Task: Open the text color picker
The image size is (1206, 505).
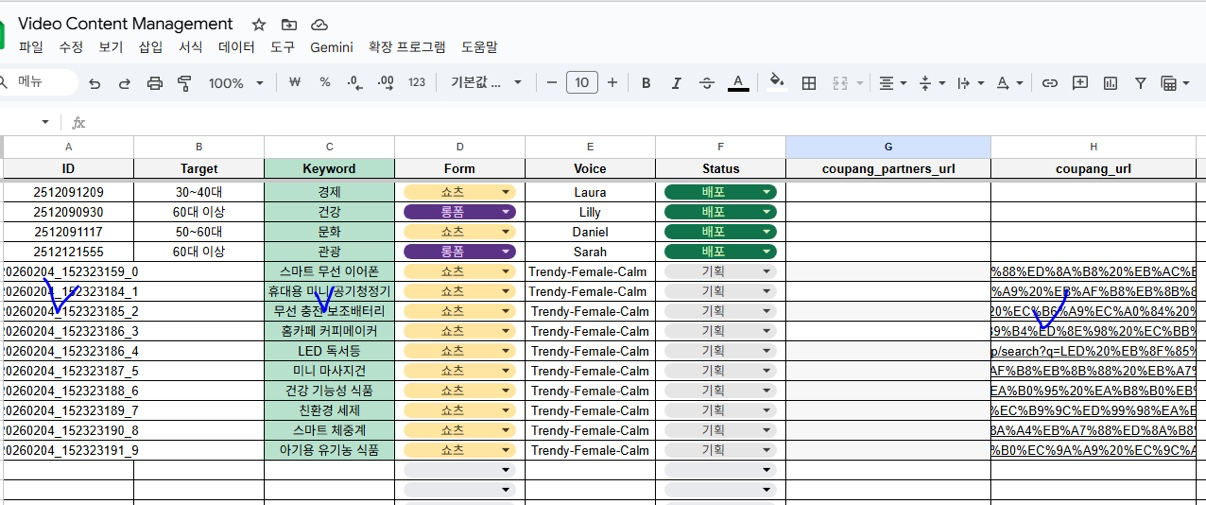Action: pos(738,83)
